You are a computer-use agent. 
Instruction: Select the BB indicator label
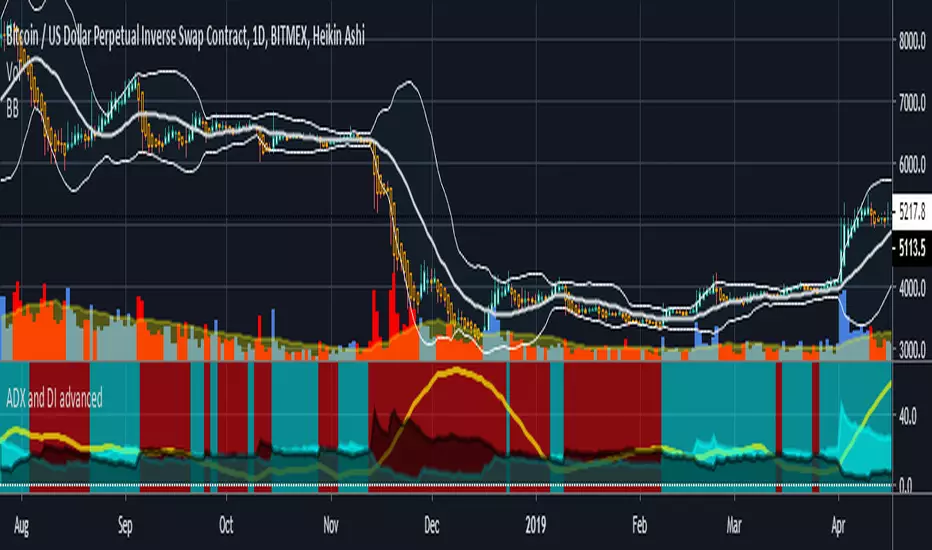click(x=12, y=109)
